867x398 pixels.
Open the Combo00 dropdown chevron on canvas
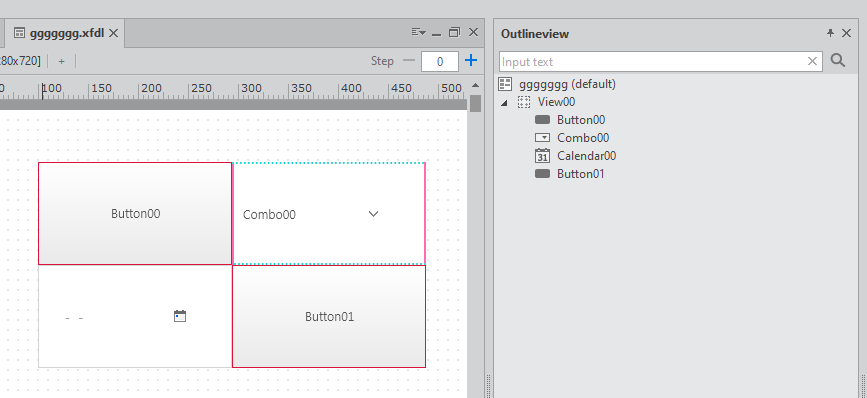[373, 214]
